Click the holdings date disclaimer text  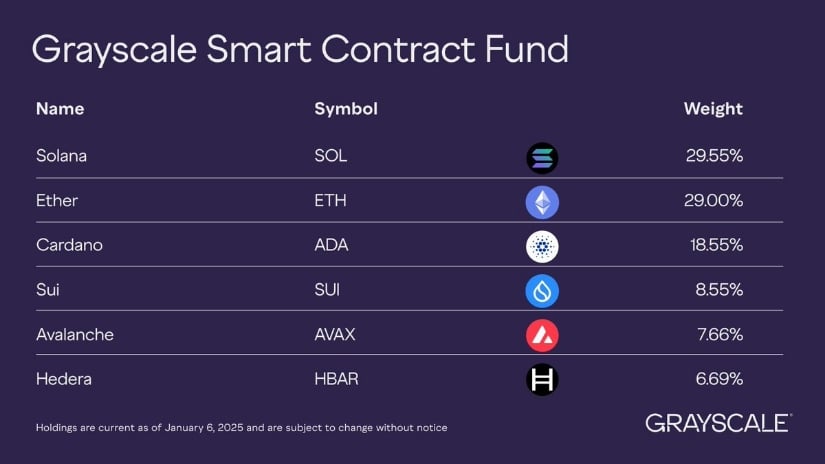242,428
